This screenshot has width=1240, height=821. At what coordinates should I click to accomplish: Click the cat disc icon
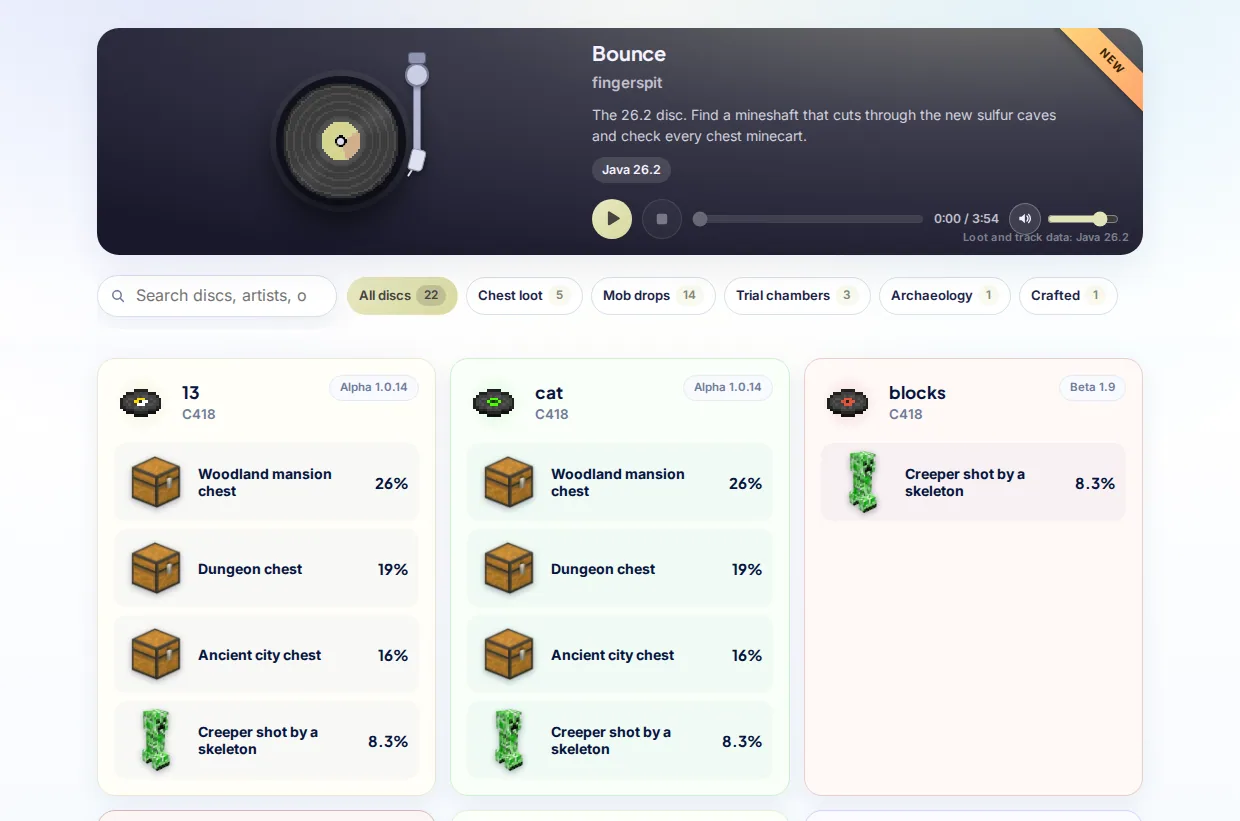coord(494,403)
